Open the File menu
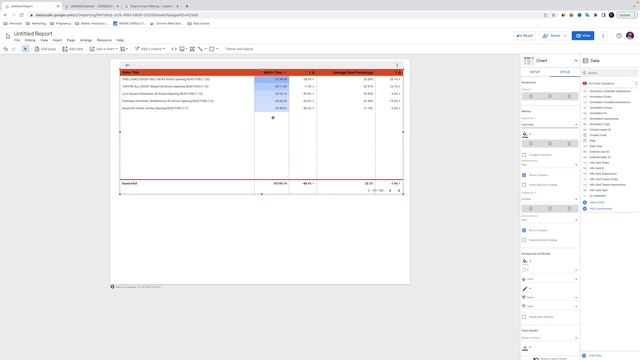 17,40
